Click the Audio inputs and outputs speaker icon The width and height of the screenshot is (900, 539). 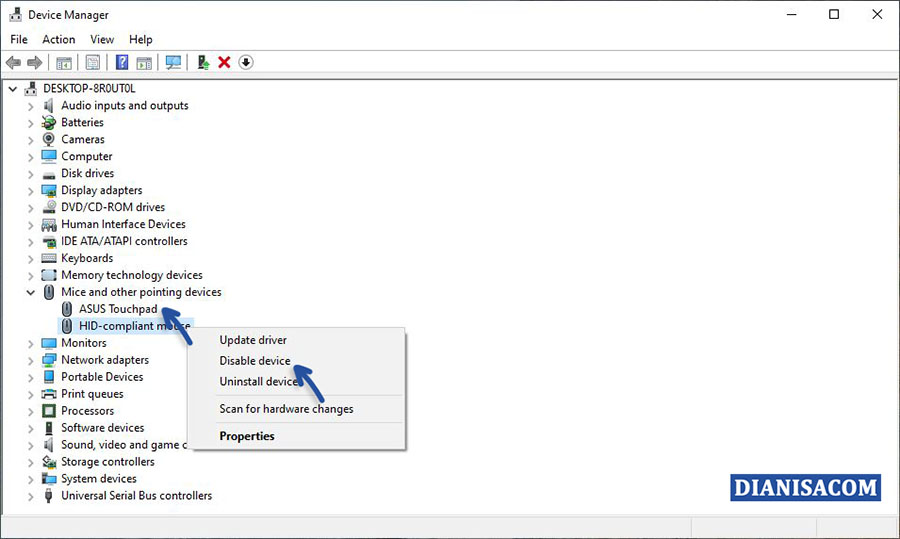click(x=49, y=106)
